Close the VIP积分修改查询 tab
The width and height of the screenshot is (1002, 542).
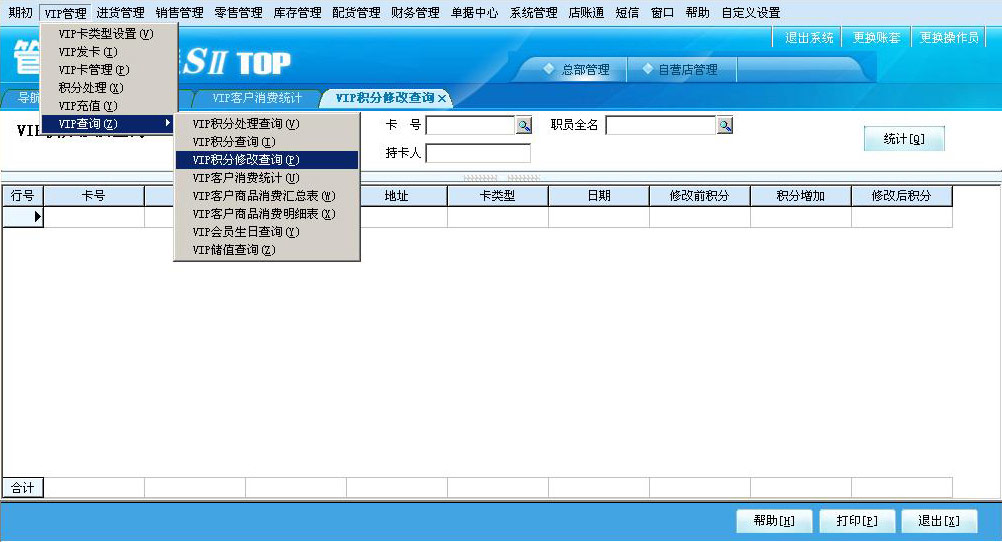click(442, 98)
